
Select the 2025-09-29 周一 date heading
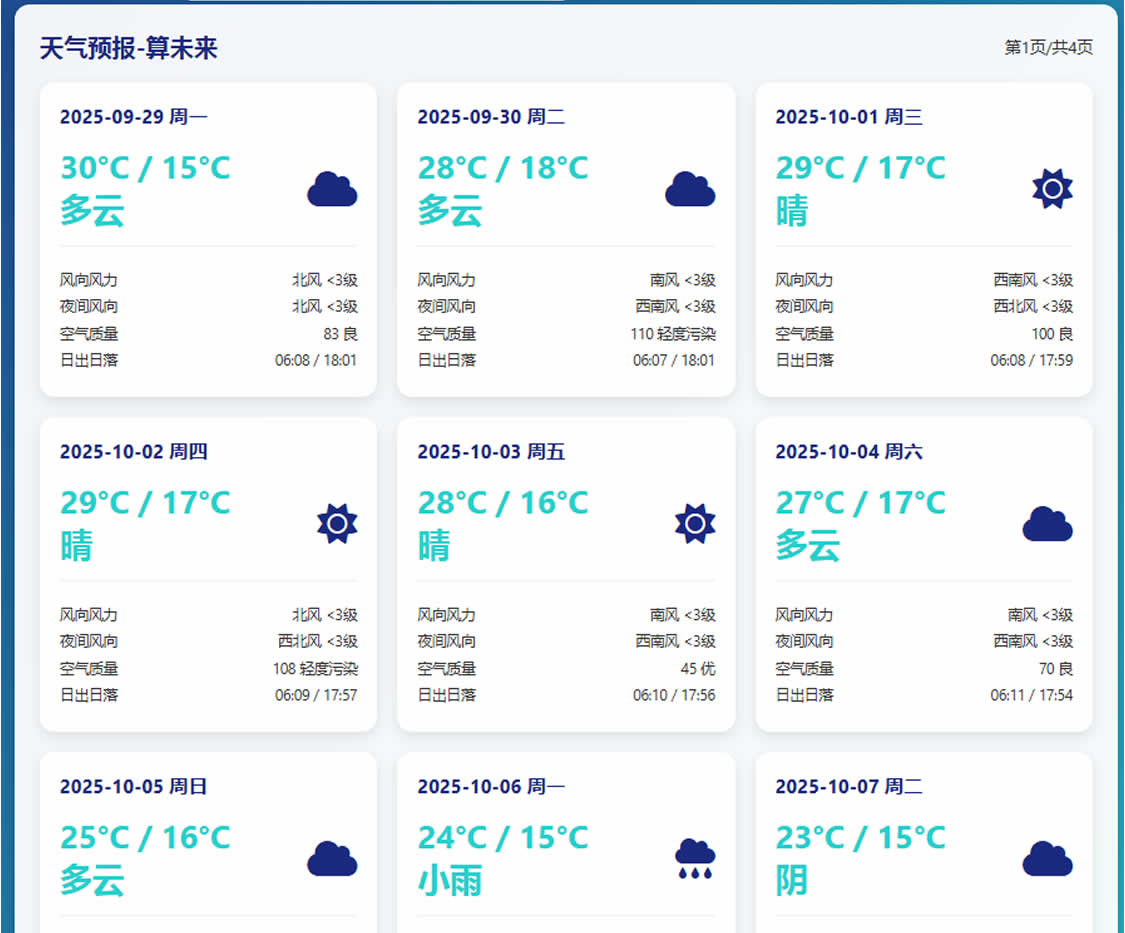134,117
